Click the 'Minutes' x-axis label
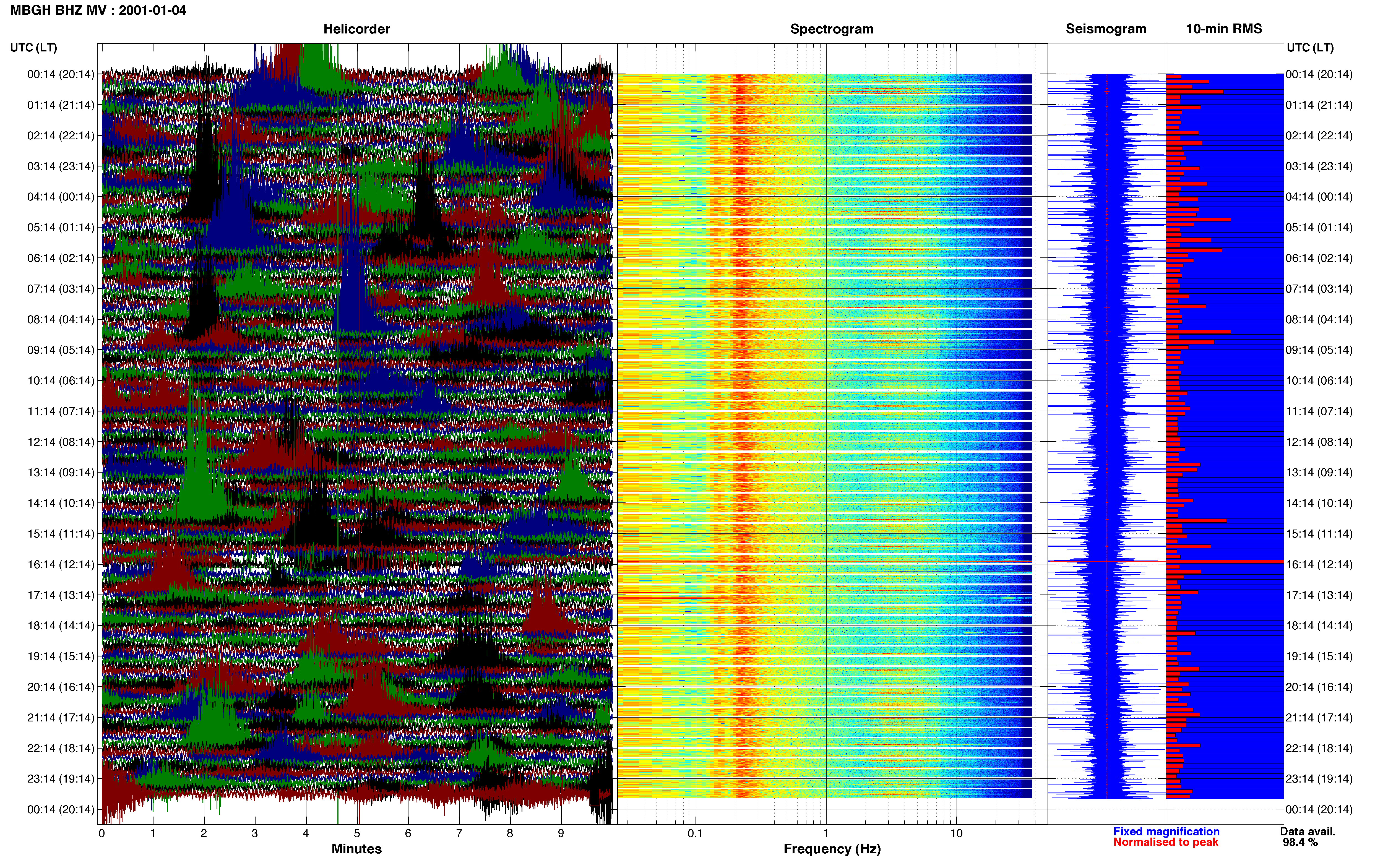The height and width of the screenshot is (868, 1388). click(356, 849)
